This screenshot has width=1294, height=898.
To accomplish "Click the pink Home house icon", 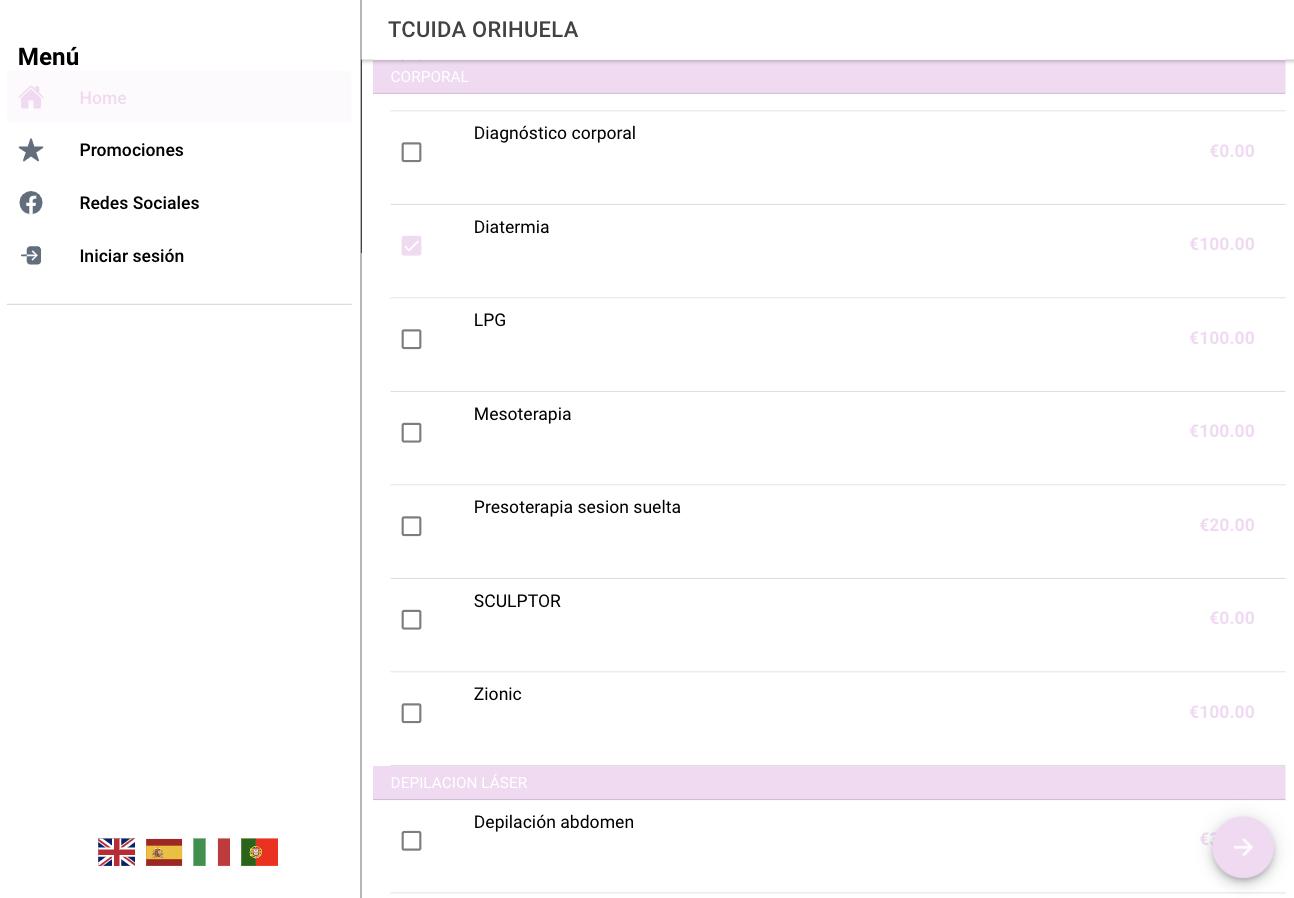I will [31, 97].
